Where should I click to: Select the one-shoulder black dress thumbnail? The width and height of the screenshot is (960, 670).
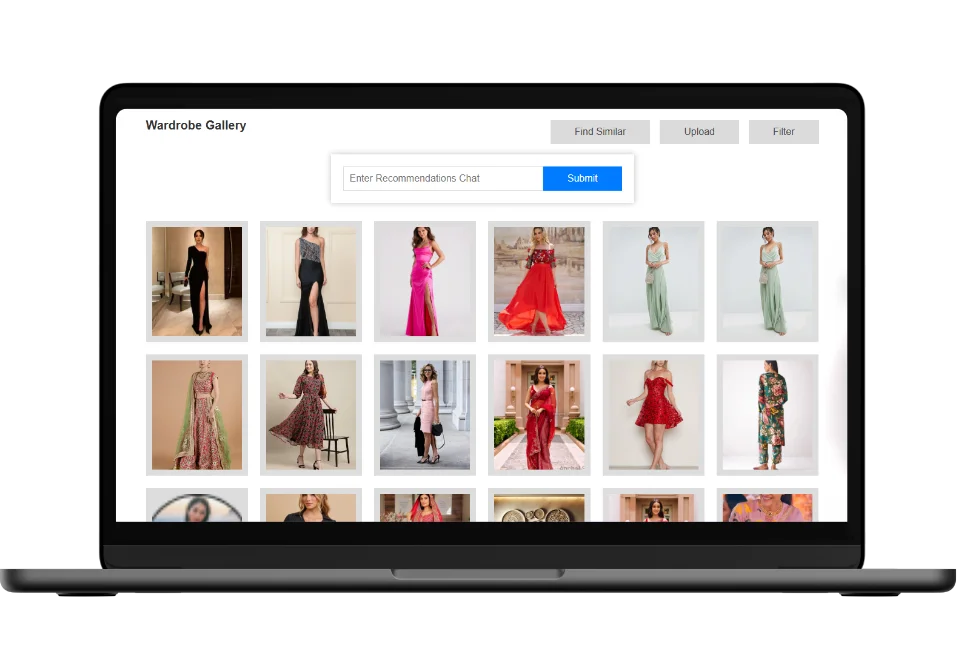click(x=310, y=280)
